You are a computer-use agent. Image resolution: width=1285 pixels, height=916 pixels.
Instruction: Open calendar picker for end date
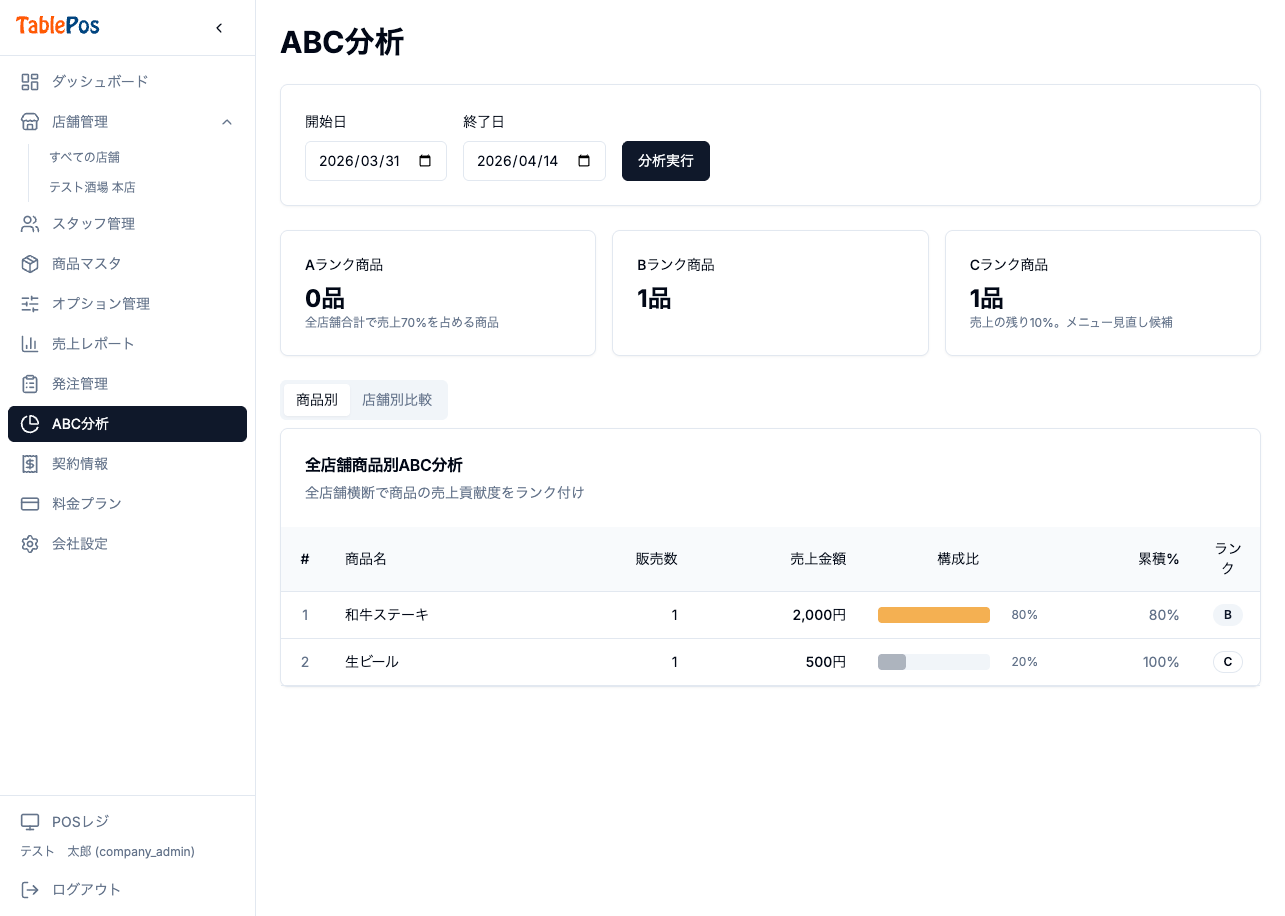584,161
